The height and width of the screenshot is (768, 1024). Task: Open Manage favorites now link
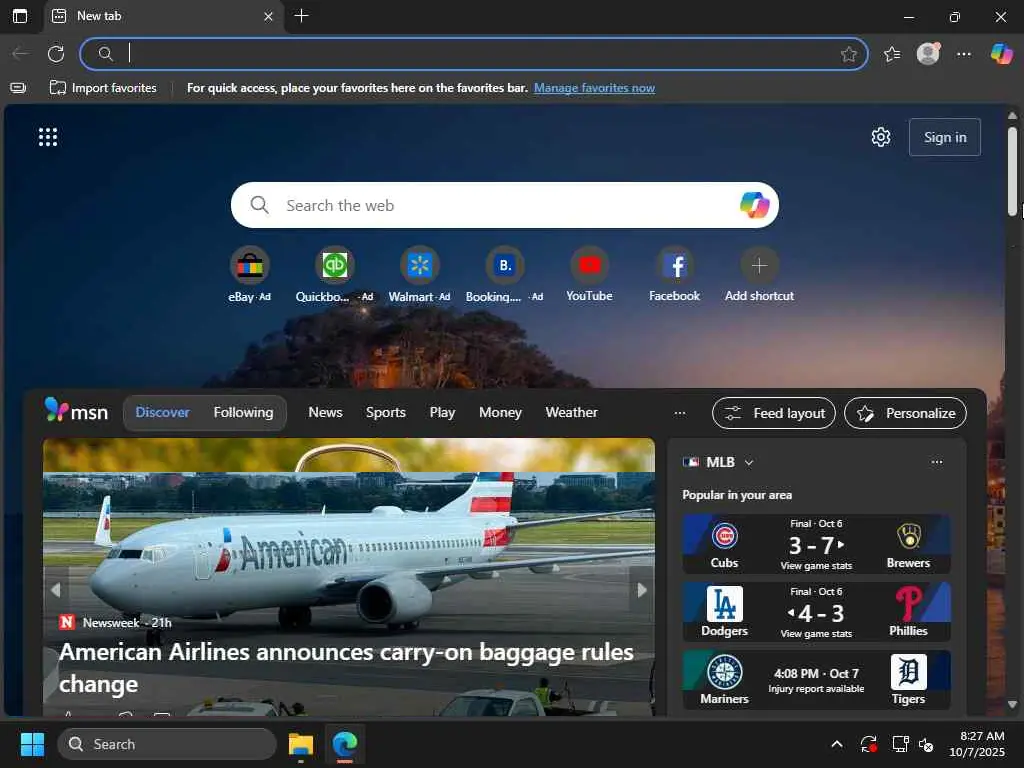click(x=594, y=88)
